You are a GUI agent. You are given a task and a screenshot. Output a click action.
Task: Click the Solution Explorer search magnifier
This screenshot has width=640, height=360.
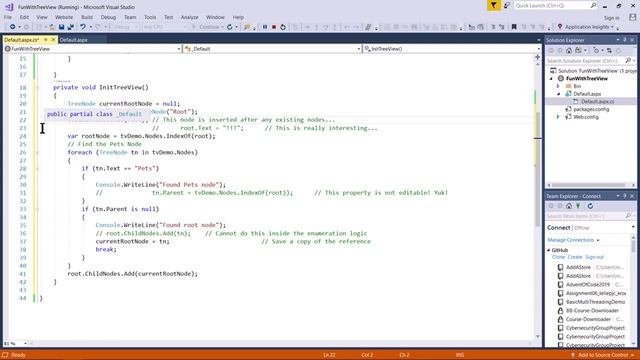coord(628,61)
